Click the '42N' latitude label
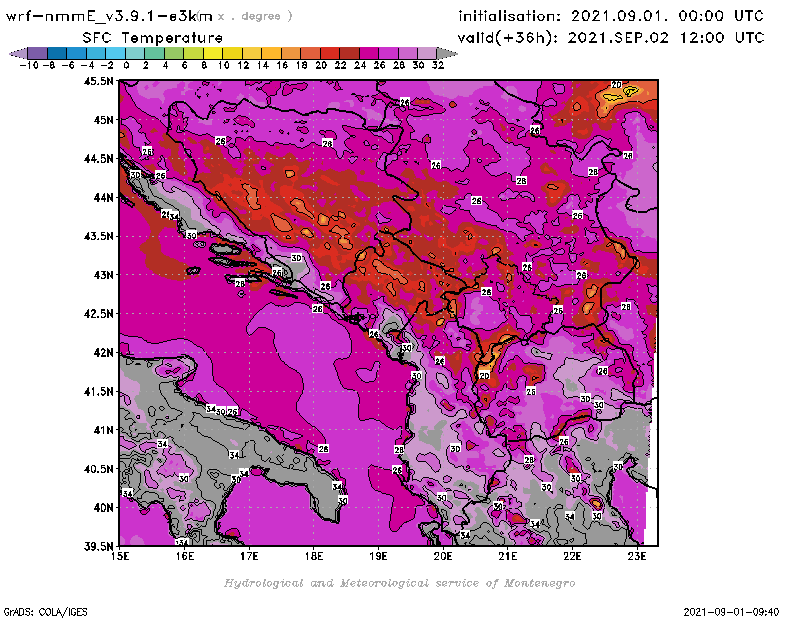This screenshot has height=618, width=800. pos(103,353)
